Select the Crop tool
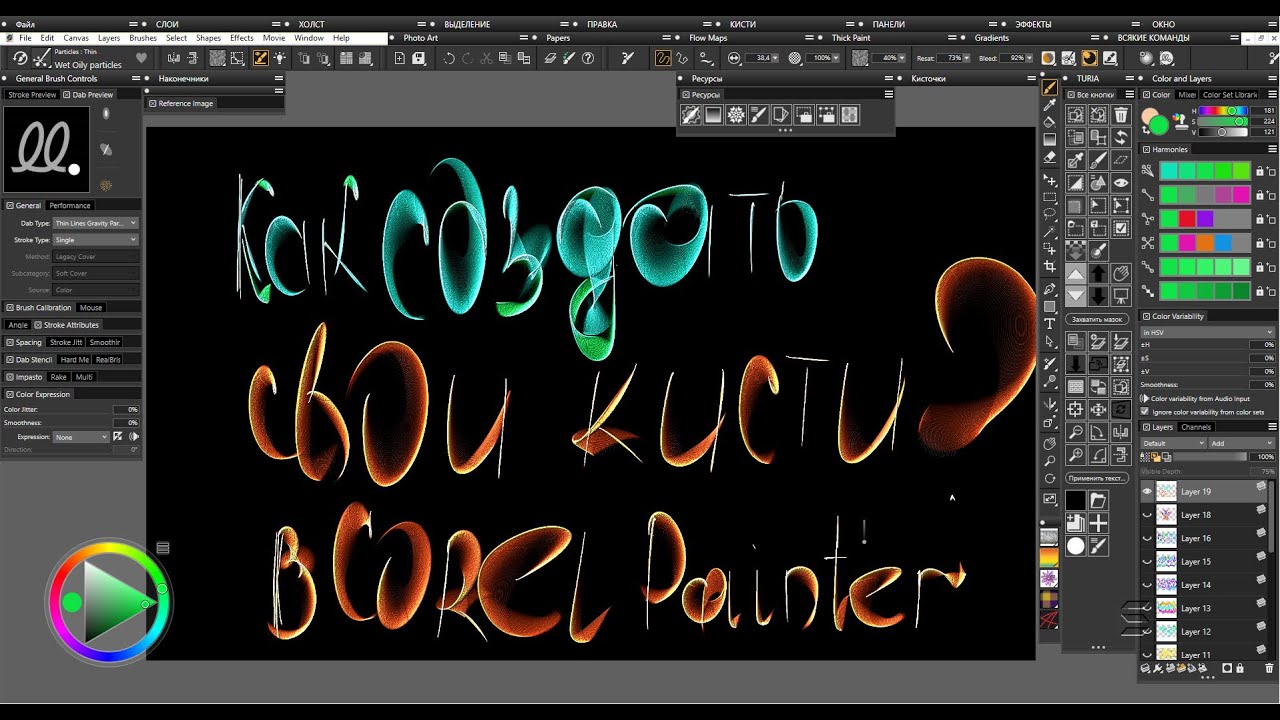This screenshot has width=1280, height=720. [x=1050, y=267]
